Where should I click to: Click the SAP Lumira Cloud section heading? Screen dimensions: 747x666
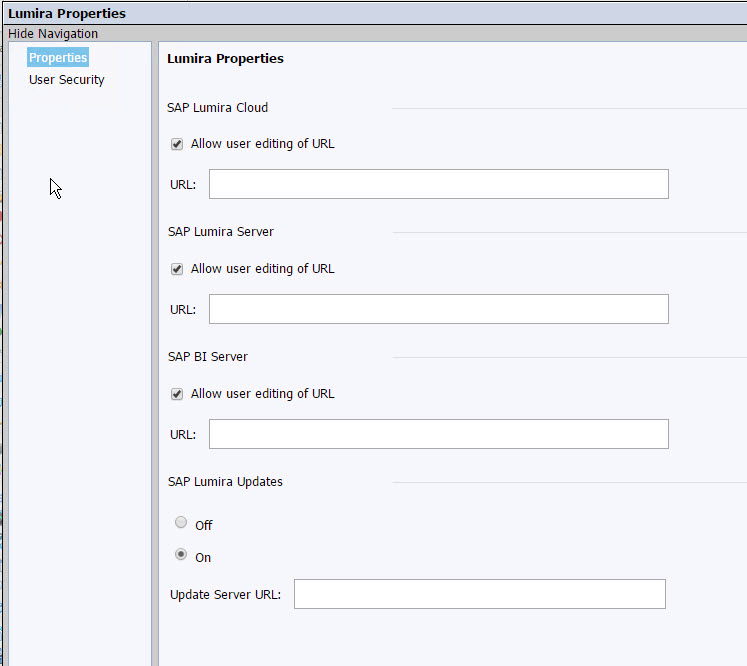[218, 108]
